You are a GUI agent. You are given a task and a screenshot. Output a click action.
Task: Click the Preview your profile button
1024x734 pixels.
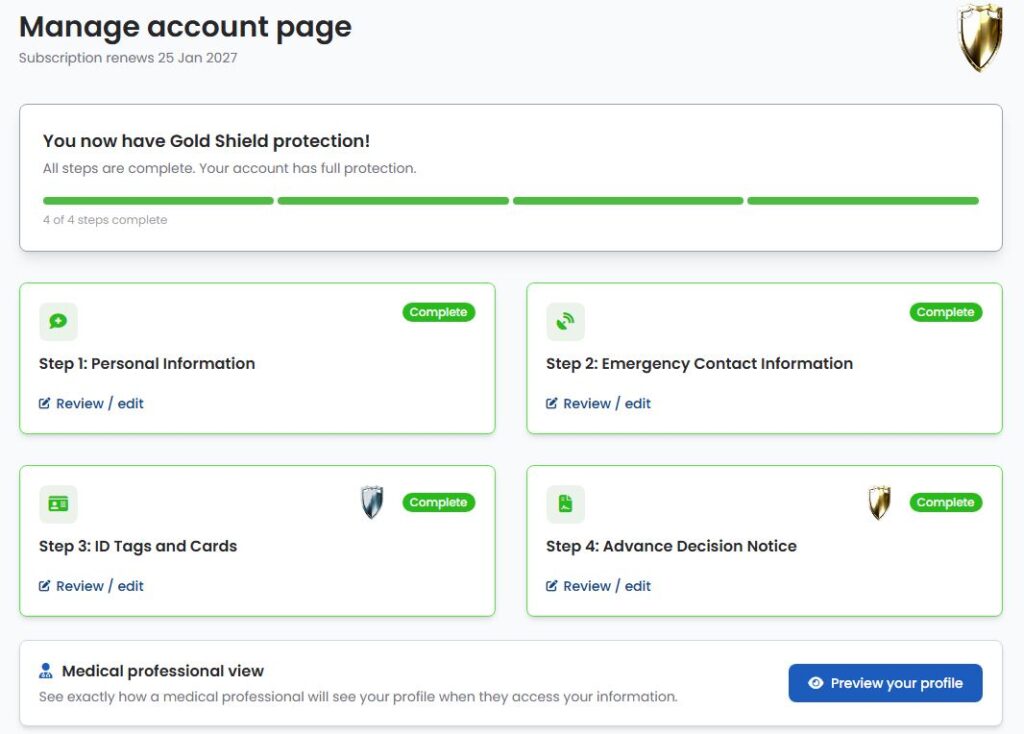click(886, 683)
